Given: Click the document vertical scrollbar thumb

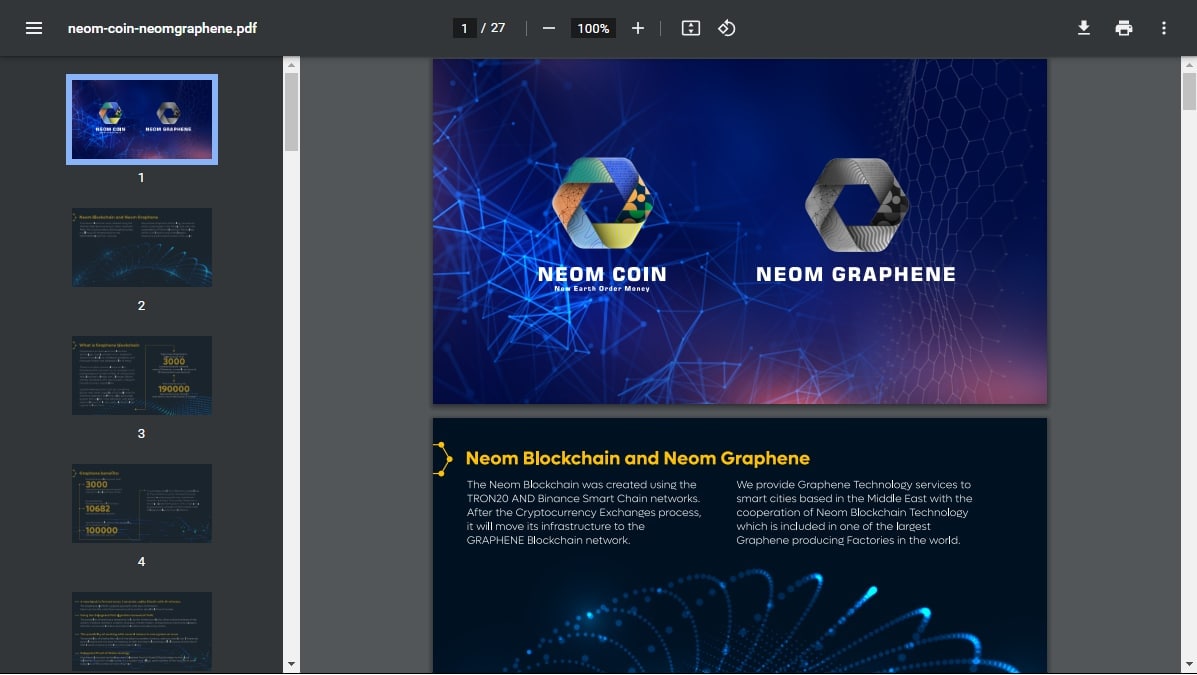Looking at the screenshot, I should pyautogui.click(x=1189, y=92).
